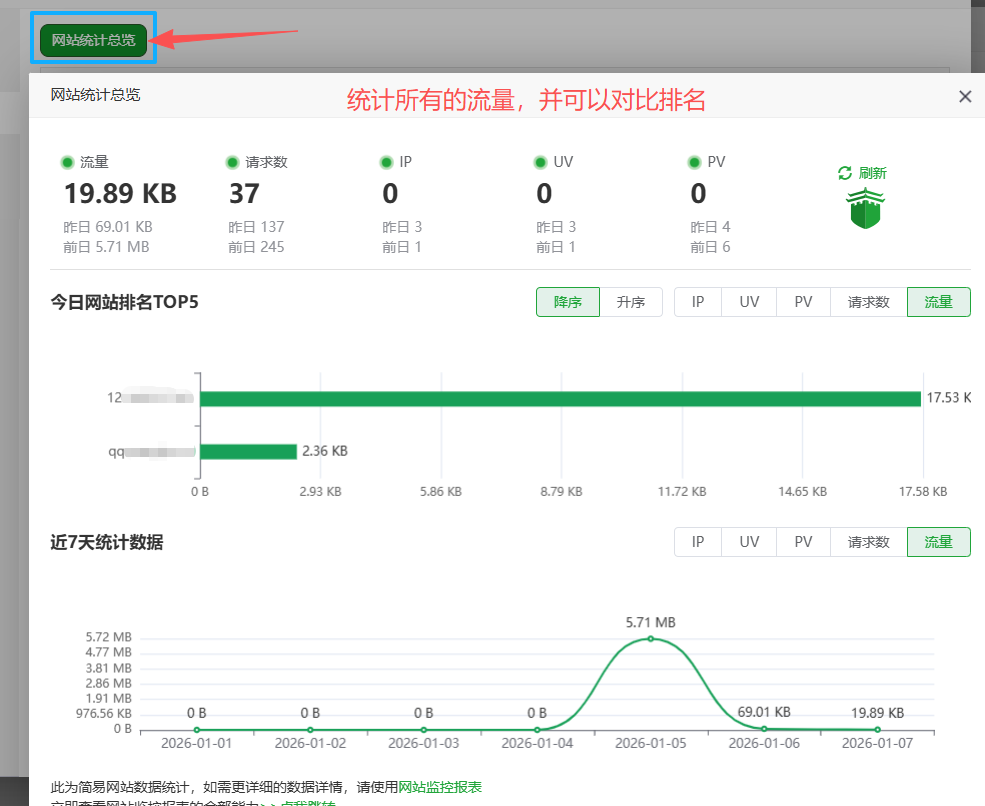Open the 网站监控报表 link
The width and height of the screenshot is (985, 806).
coord(440,788)
